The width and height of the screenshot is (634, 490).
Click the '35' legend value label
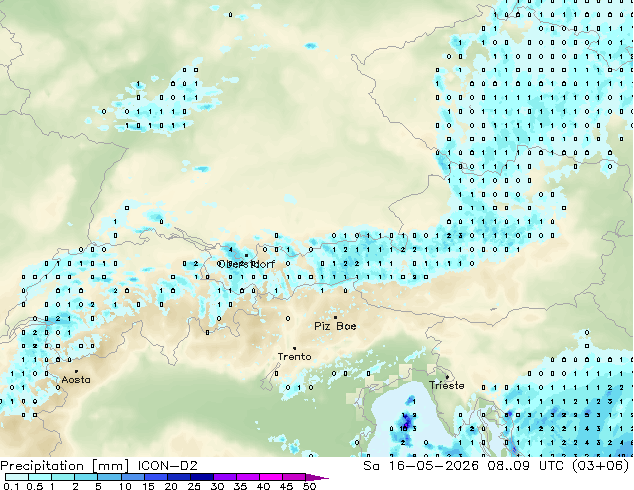(x=240, y=486)
